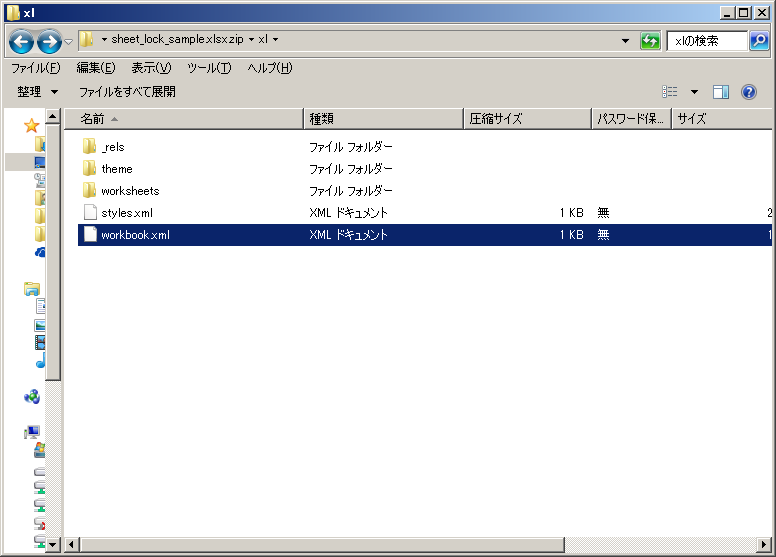The image size is (776, 557).
Task: Open the address bar history dropdown
Action: (x=626, y=41)
